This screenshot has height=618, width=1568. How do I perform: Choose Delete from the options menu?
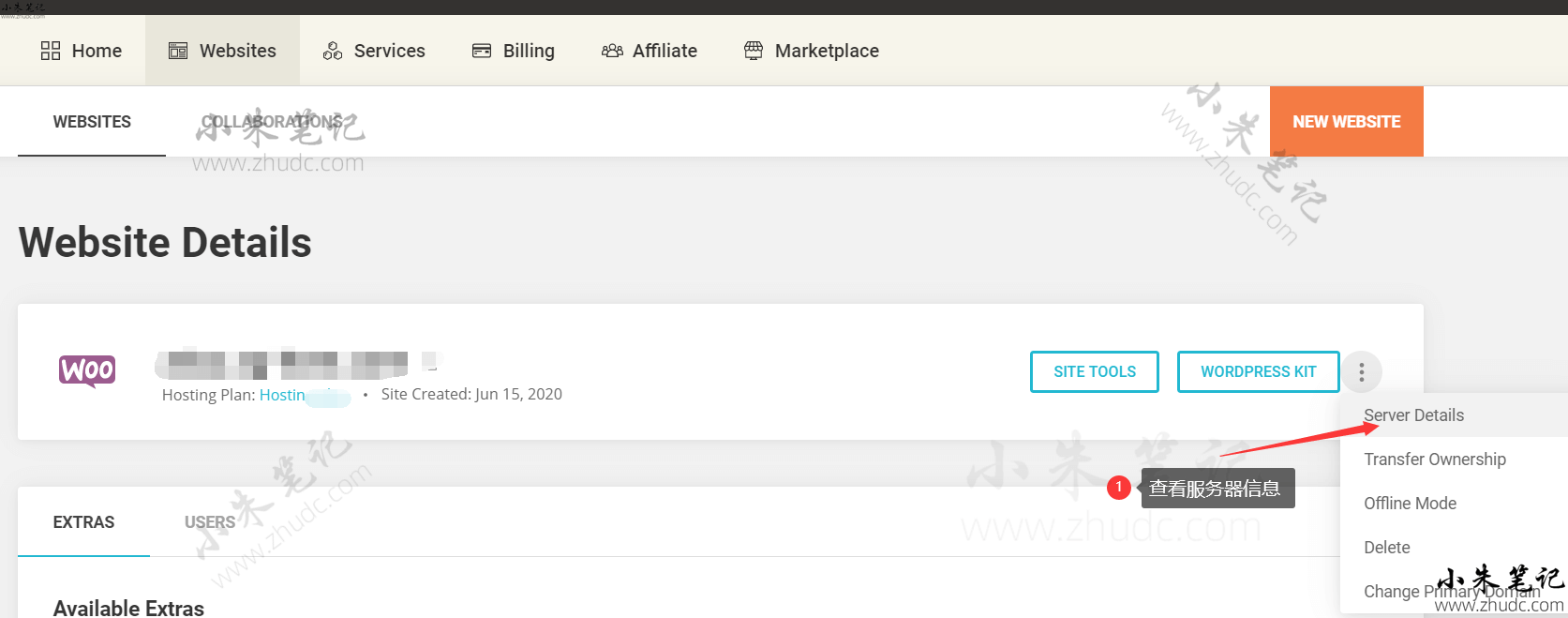(x=1386, y=548)
